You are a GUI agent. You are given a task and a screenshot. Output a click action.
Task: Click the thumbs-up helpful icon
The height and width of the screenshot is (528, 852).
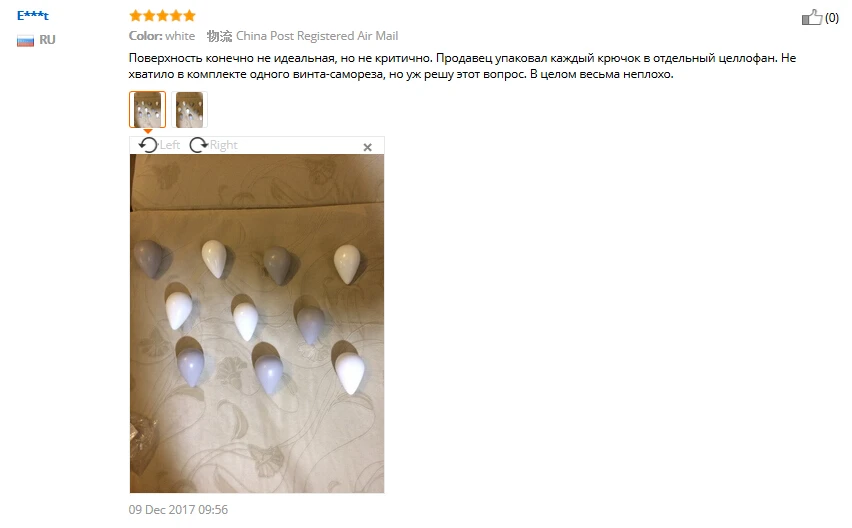pos(812,17)
